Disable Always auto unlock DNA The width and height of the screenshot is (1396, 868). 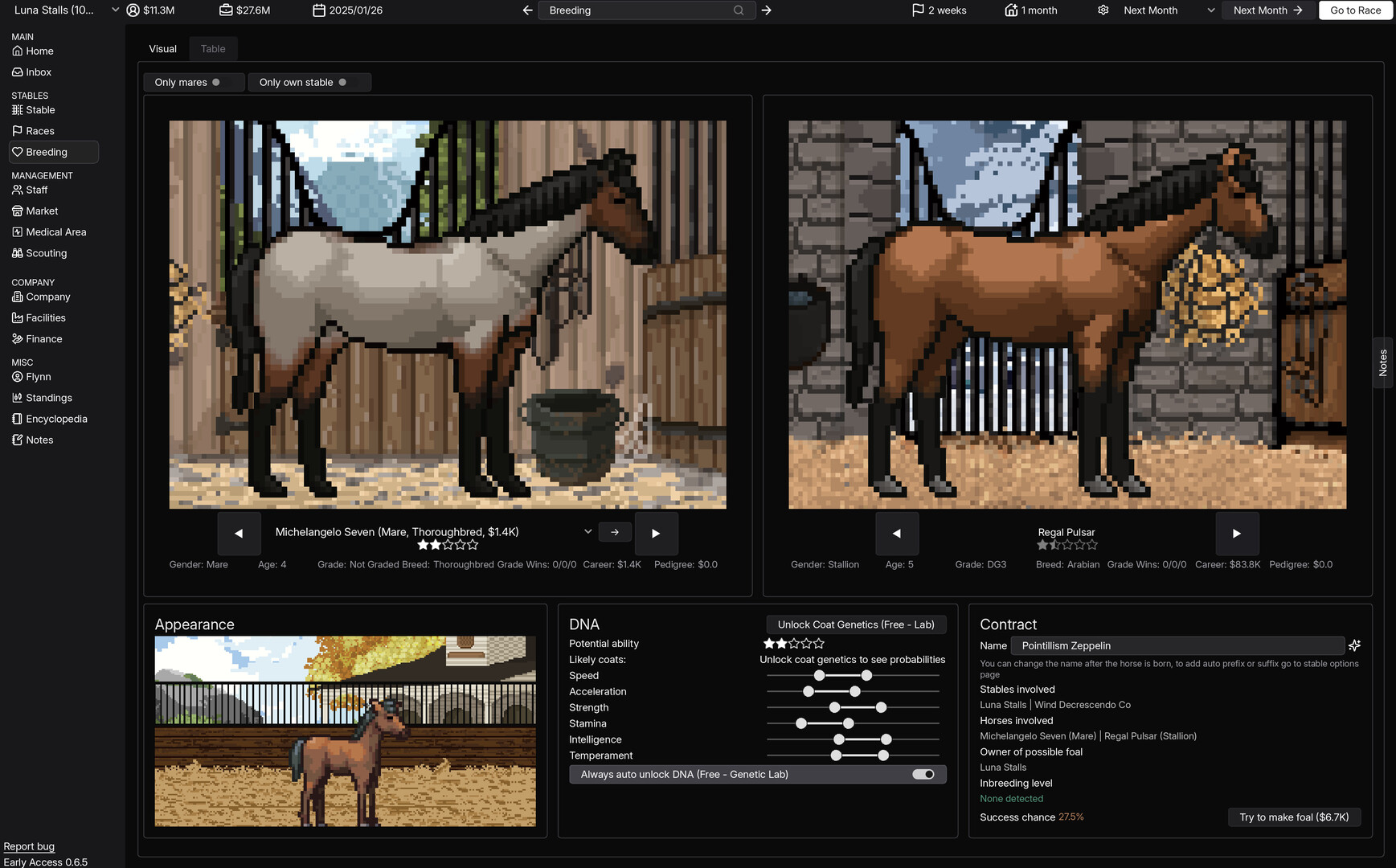[923, 774]
